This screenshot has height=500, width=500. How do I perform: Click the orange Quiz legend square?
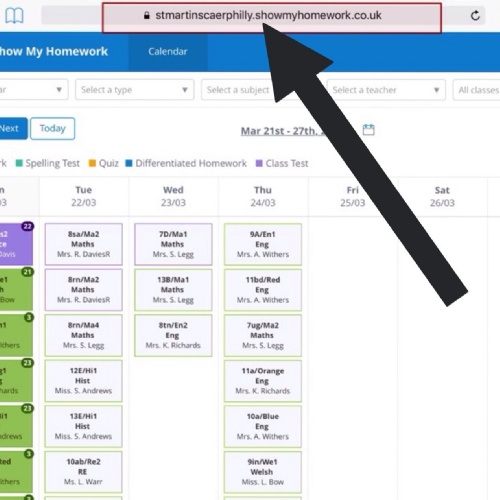click(92, 163)
